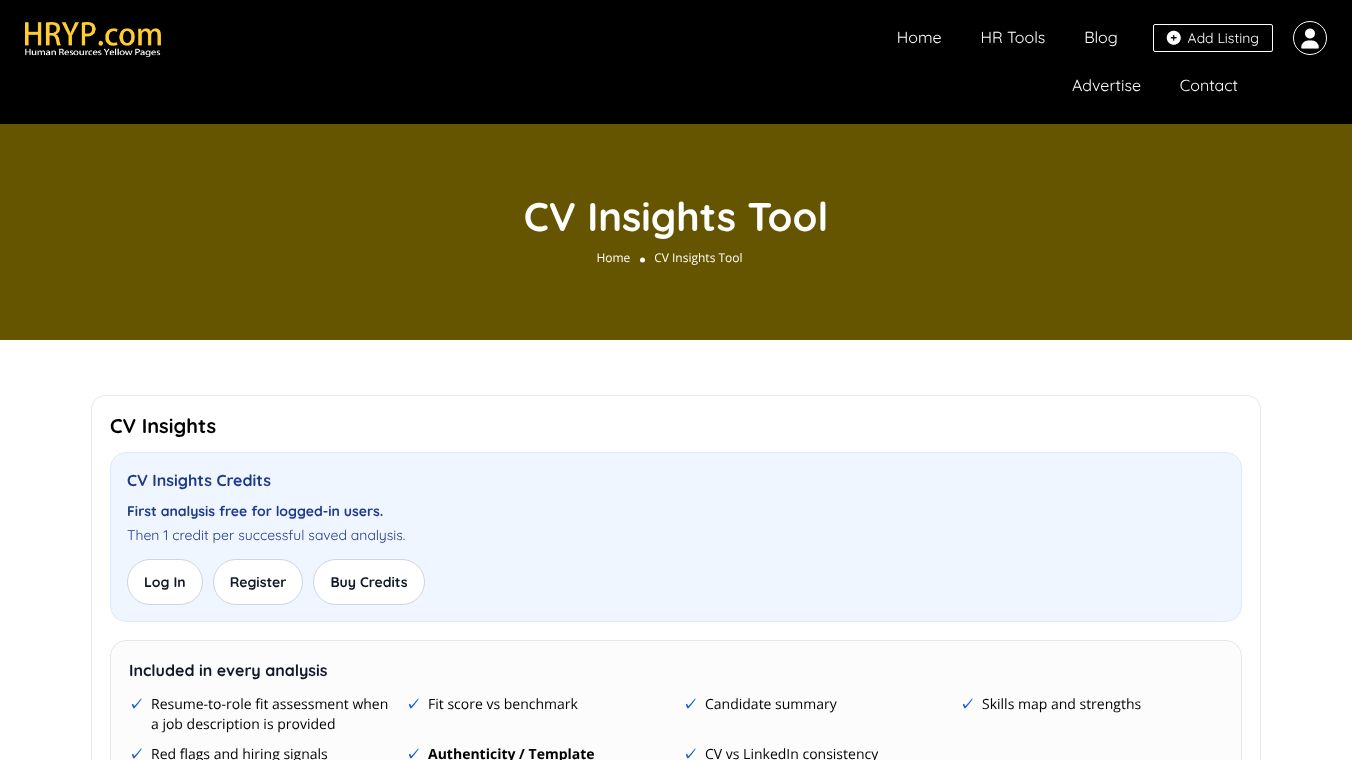Click the checkmark beside Candidate summary

(690, 704)
